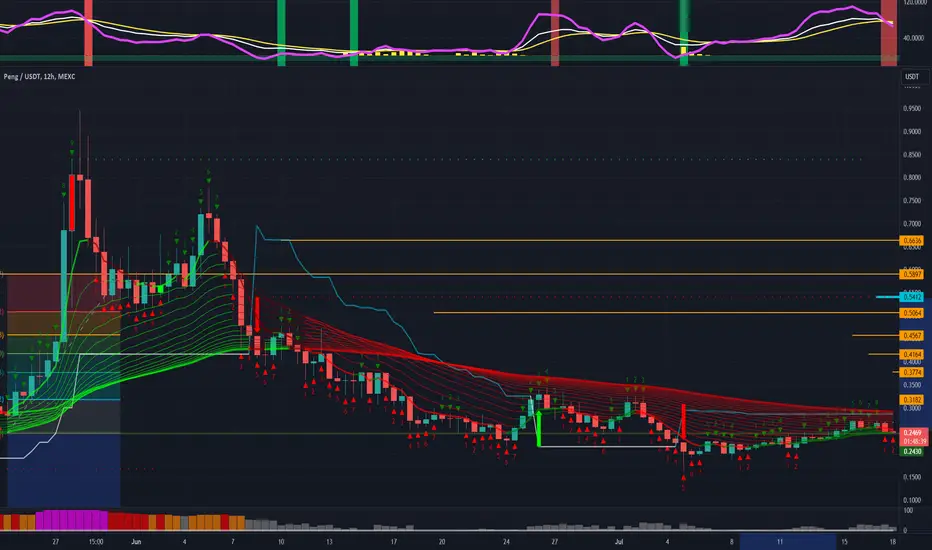Select the 0.5064 orange price level label

911,313
